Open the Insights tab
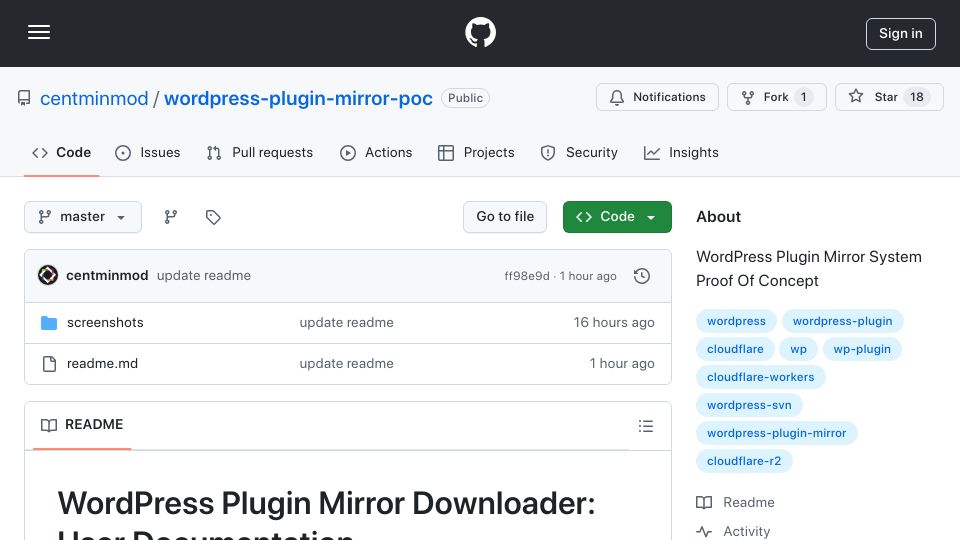The image size is (960, 540). (x=681, y=152)
